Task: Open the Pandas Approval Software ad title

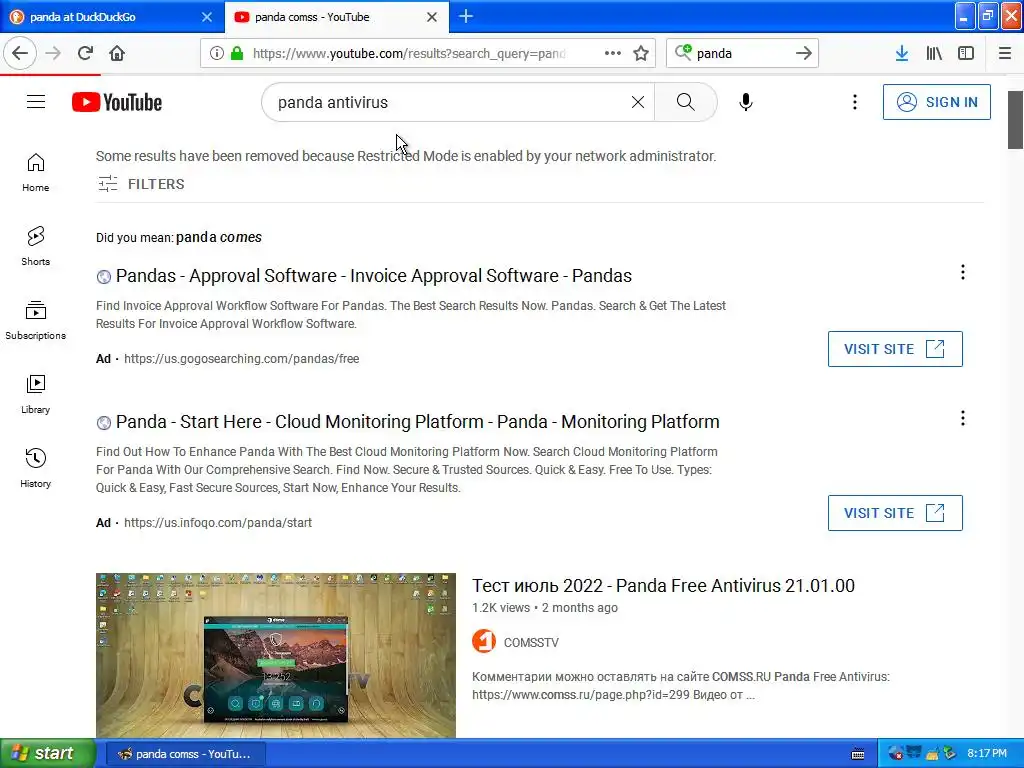Action: (374, 276)
